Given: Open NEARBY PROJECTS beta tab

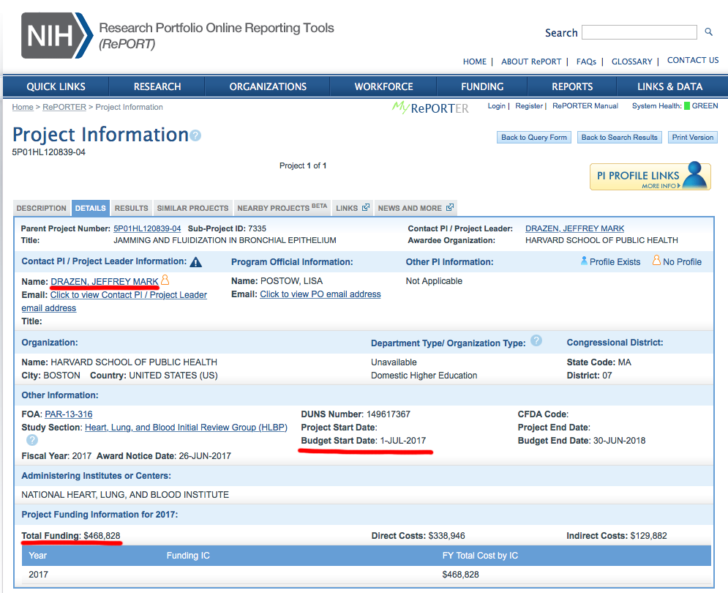Looking at the screenshot, I should point(282,208).
